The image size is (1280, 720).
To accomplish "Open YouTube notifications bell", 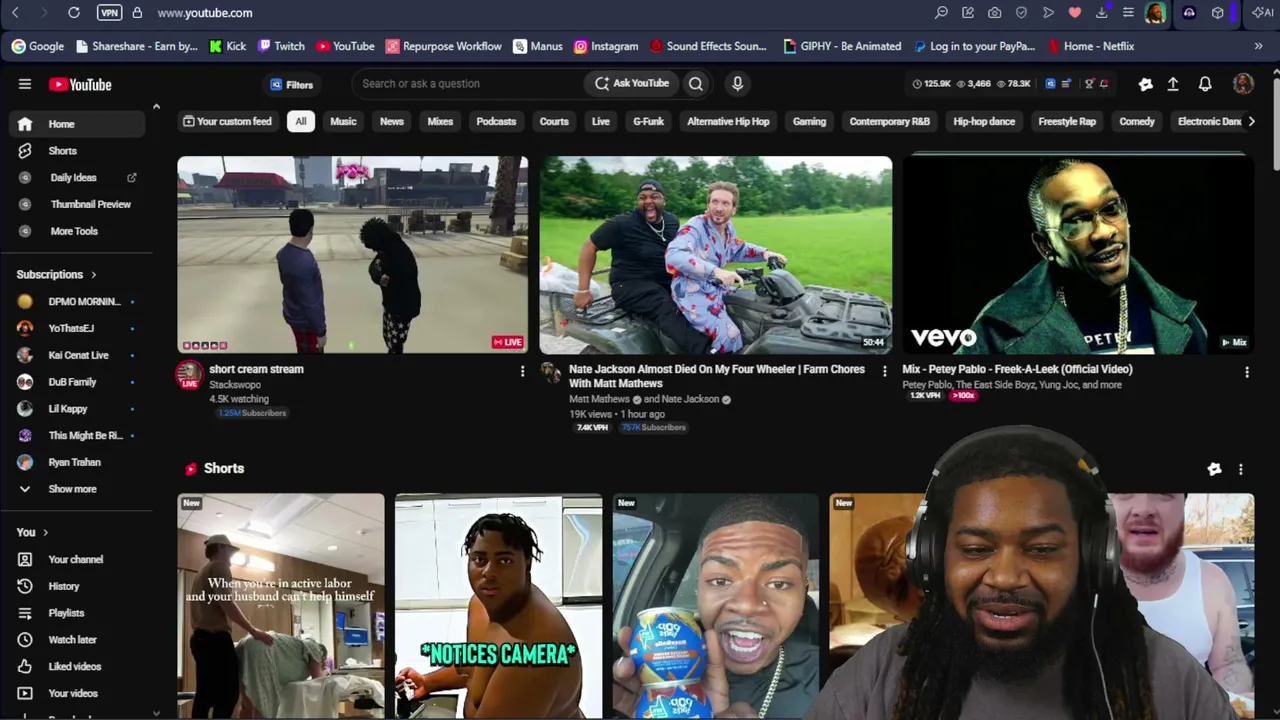I will tap(1205, 84).
